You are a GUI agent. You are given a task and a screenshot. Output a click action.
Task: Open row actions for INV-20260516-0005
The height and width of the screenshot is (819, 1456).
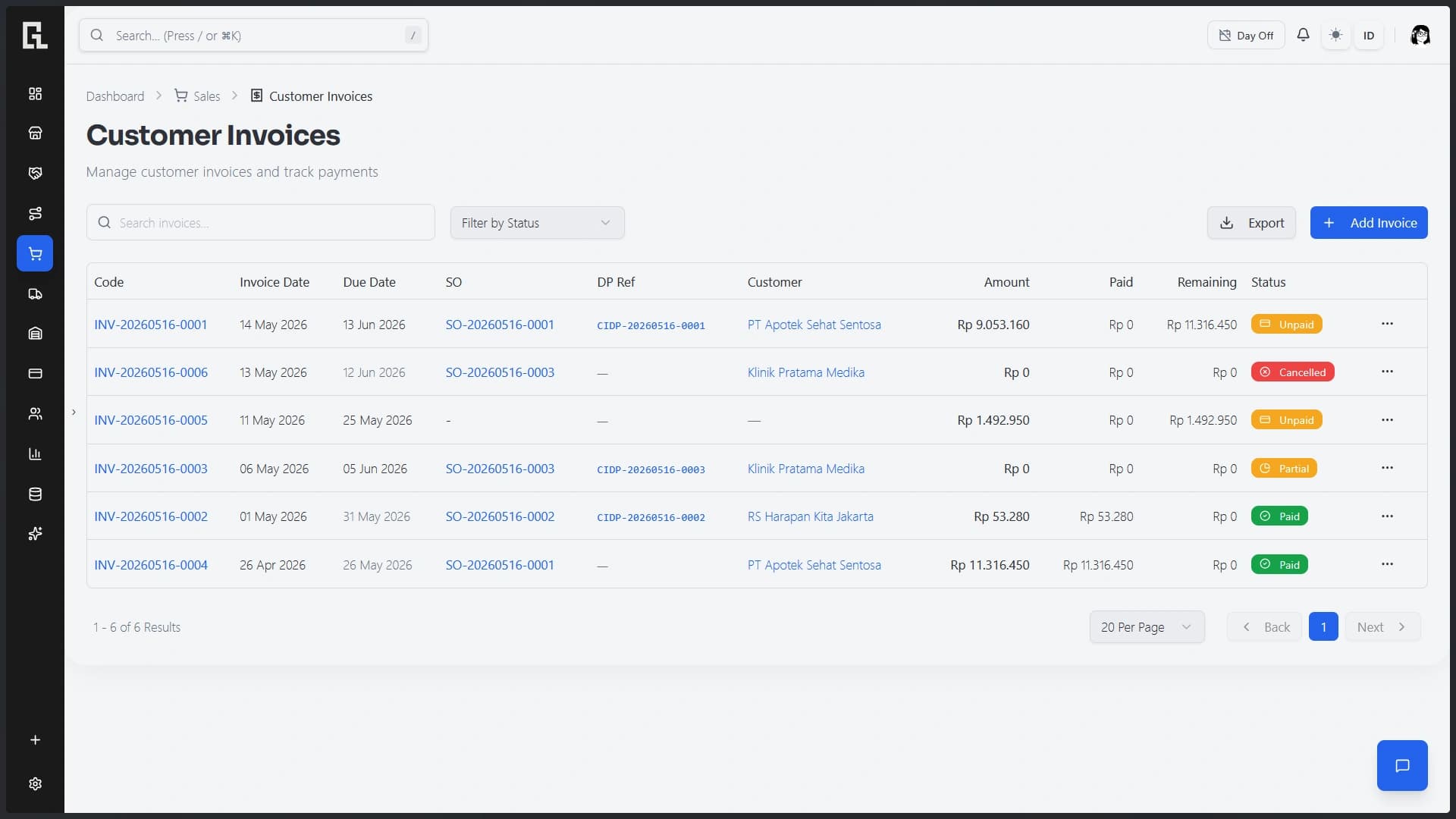[1387, 420]
